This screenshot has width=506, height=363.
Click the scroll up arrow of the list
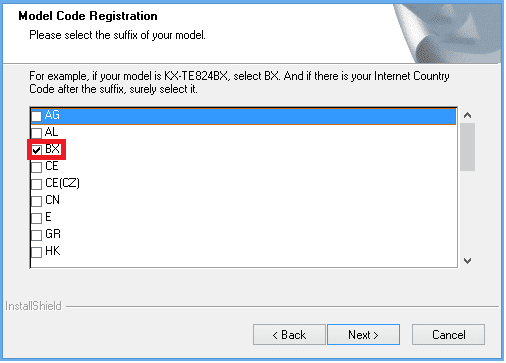tap(467, 115)
